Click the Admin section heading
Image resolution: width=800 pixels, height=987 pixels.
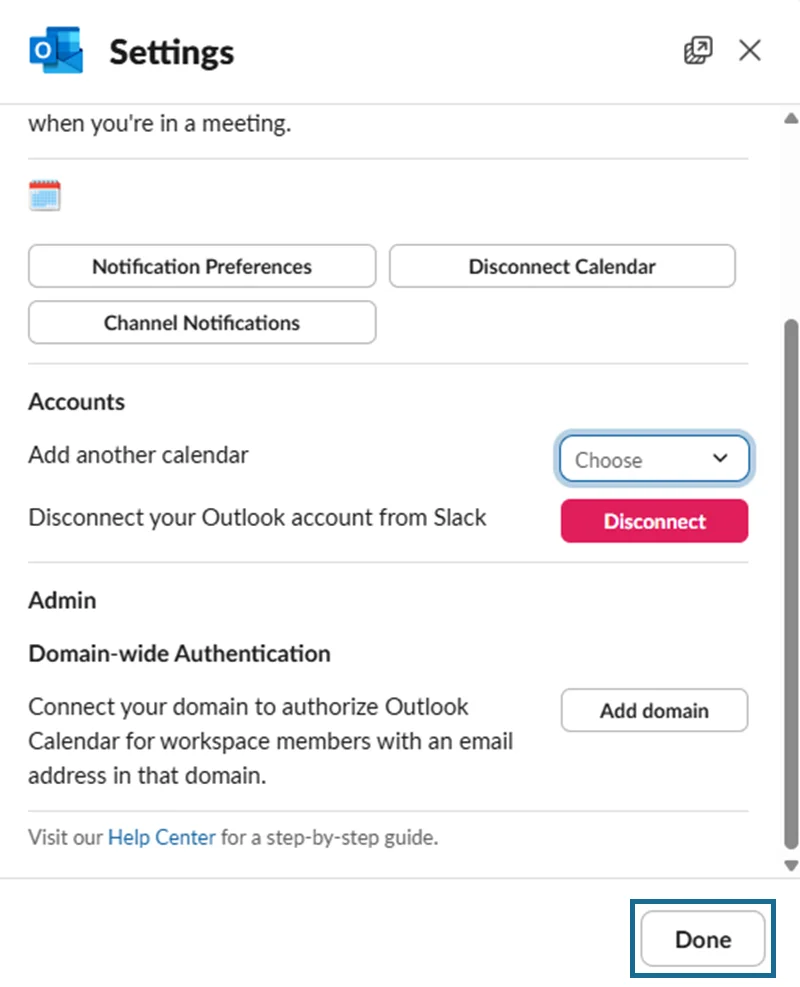(x=62, y=600)
